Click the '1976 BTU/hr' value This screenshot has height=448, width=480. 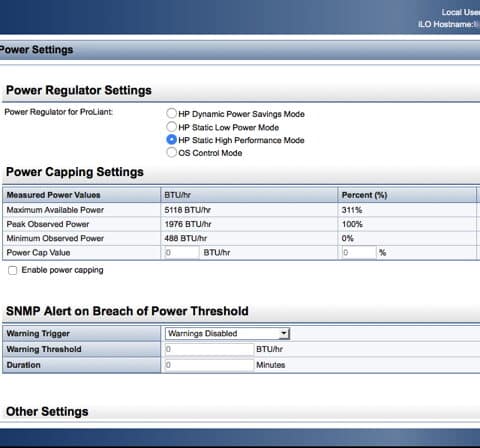point(188,224)
